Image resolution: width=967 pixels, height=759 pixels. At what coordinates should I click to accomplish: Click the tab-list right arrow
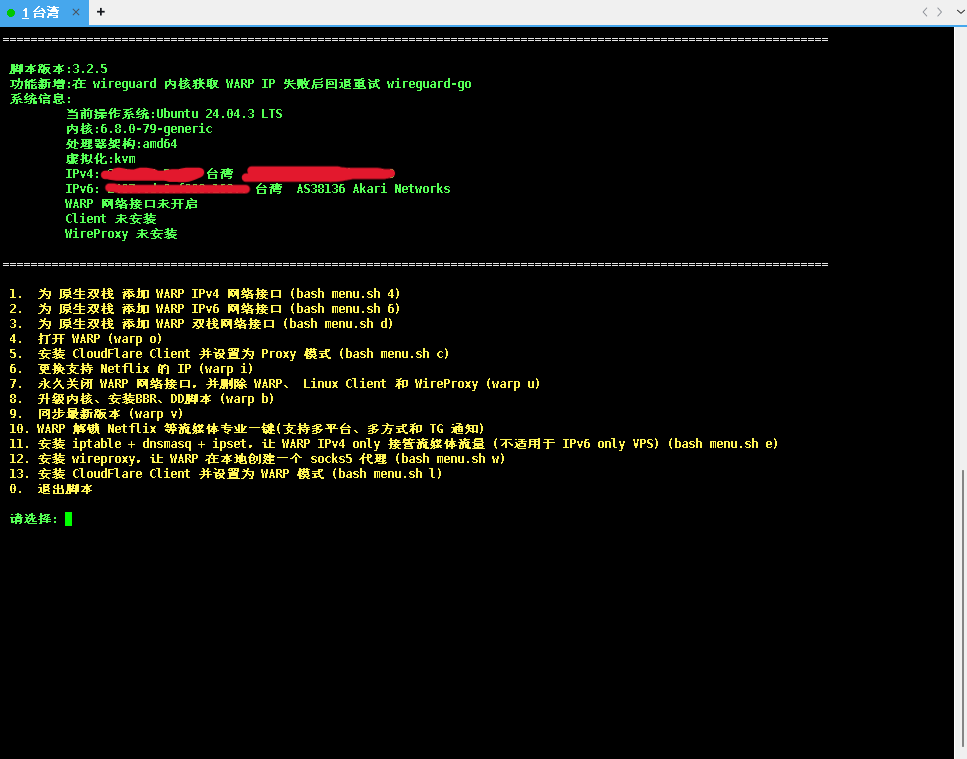(940, 12)
